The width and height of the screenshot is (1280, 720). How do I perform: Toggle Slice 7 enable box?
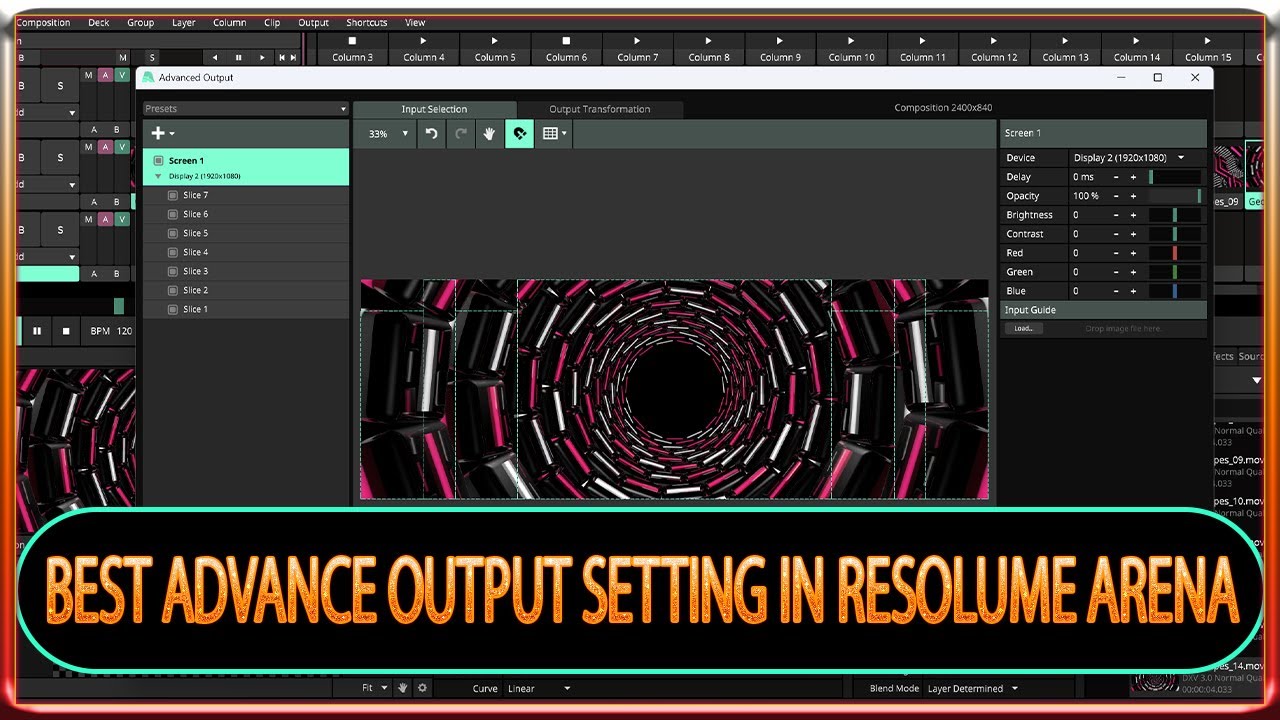tap(173, 196)
